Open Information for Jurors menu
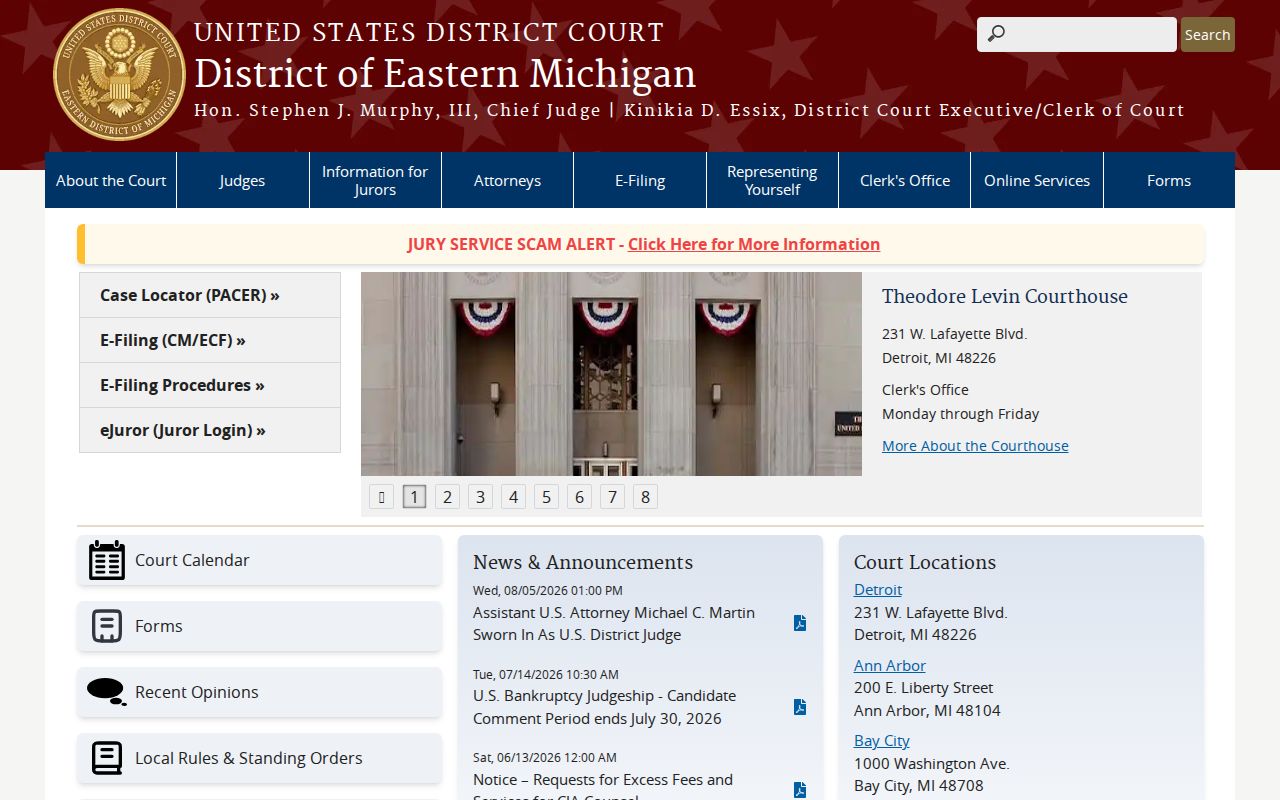The width and height of the screenshot is (1280, 800). [375, 180]
